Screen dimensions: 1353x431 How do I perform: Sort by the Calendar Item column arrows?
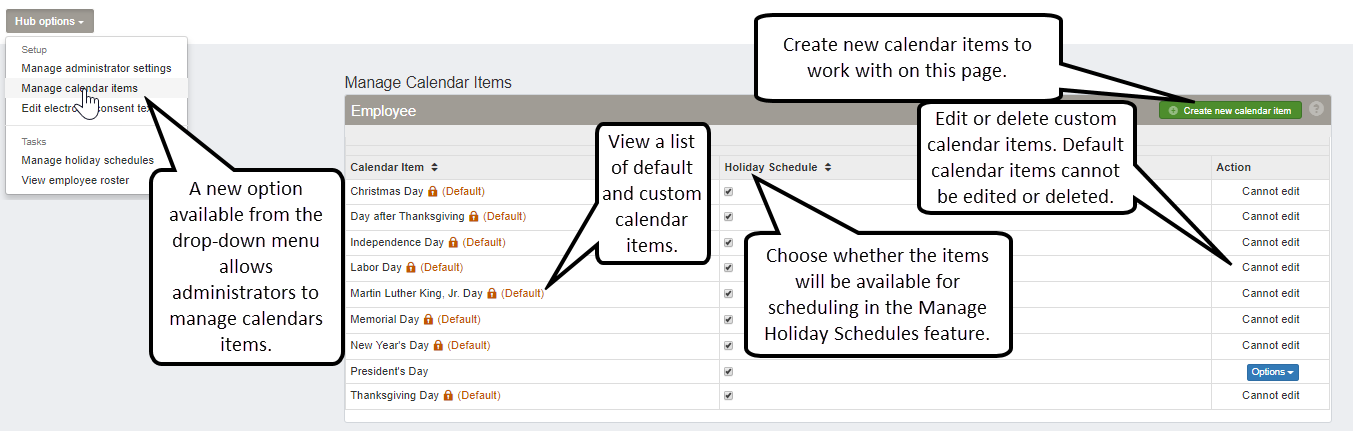click(x=435, y=167)
